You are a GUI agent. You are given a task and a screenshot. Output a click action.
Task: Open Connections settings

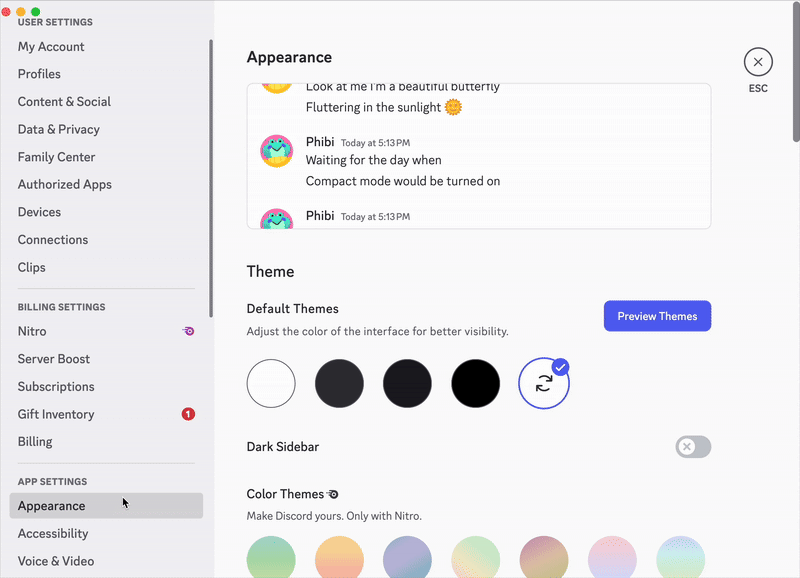pyautogui.click(x=106, y=239)
